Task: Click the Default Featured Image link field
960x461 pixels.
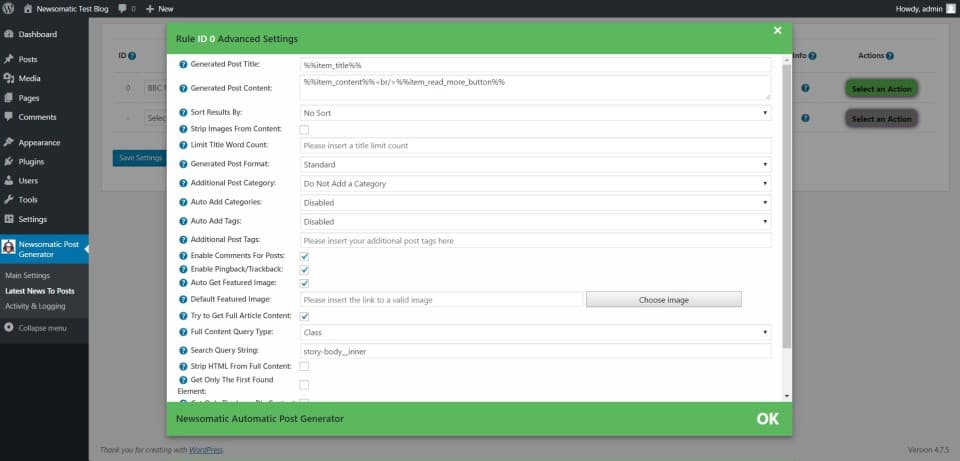Action: (441, 300)
